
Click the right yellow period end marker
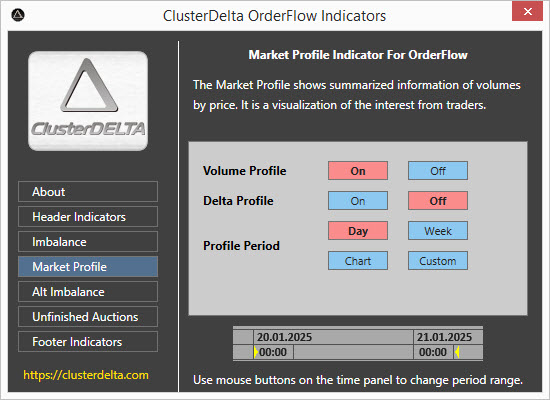pos(457,352)
